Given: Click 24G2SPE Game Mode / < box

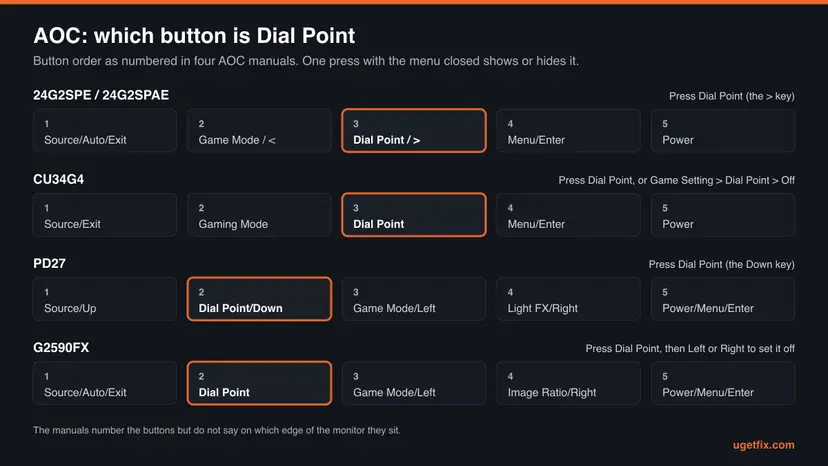Looking at the screenshot, I should 259,131.
